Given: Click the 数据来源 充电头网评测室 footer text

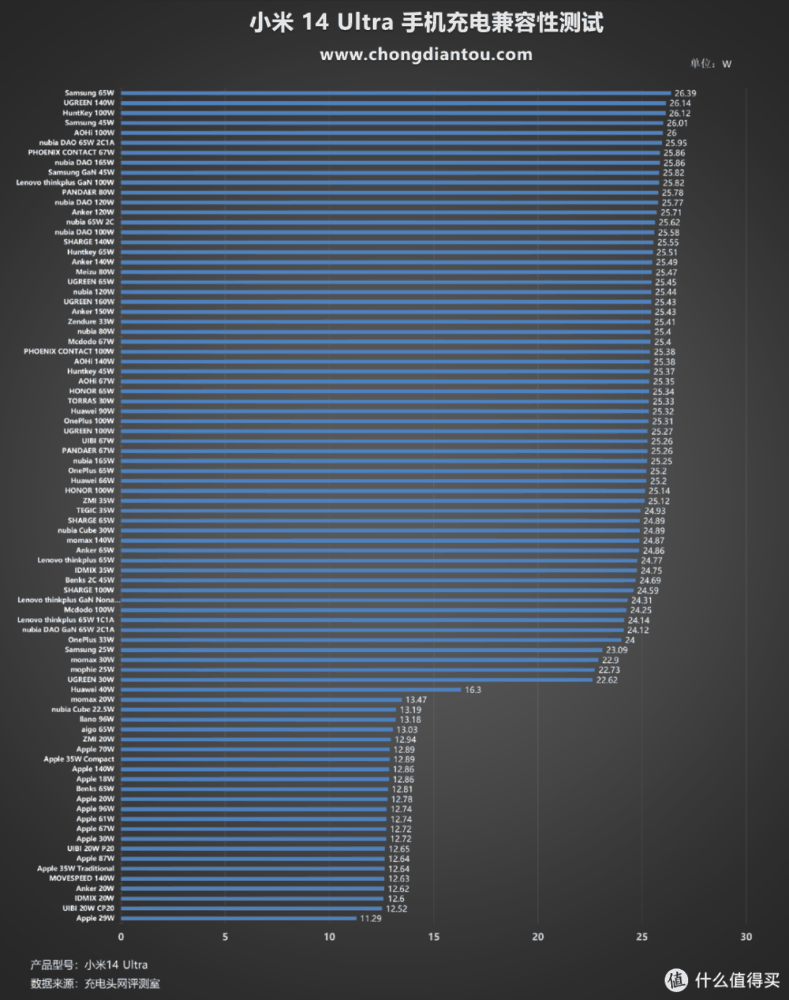Looking at the screenshot, I should tap(95, 984).
